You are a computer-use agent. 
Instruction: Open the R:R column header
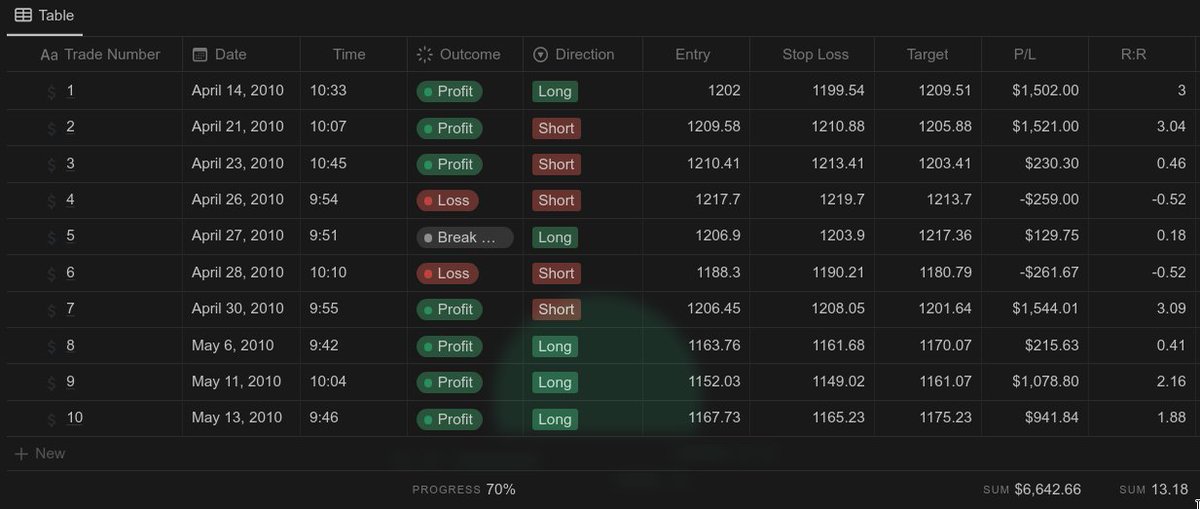[1142, 54]
